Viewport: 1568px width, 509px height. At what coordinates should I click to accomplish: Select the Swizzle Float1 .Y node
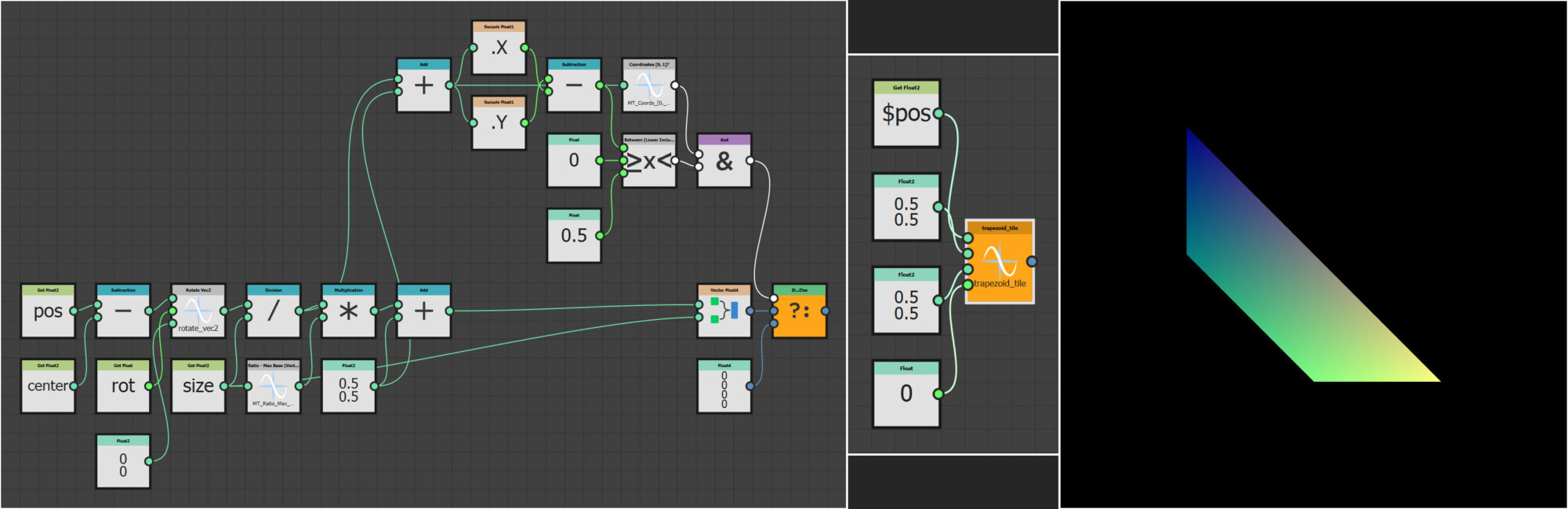499,122
